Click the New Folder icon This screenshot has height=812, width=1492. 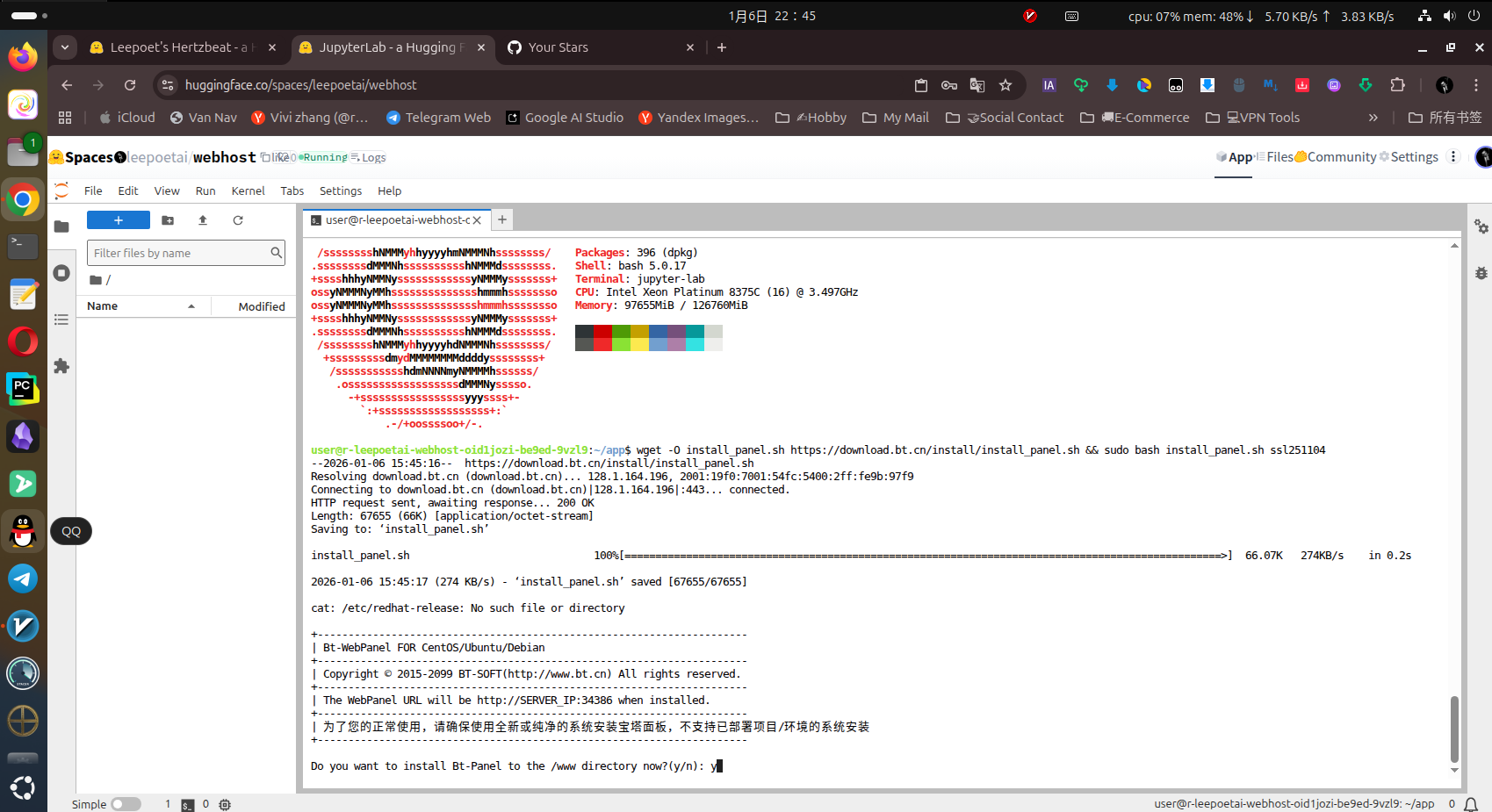point(168,220)
